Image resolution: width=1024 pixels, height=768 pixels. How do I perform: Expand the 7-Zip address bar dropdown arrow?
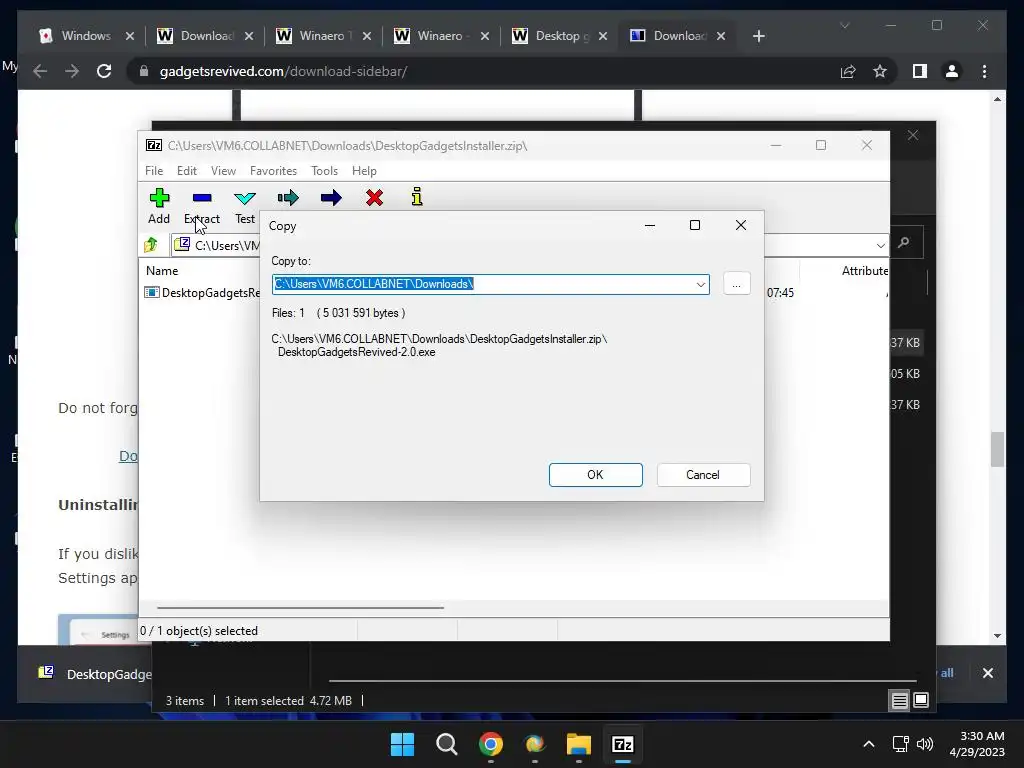point(880,246)
